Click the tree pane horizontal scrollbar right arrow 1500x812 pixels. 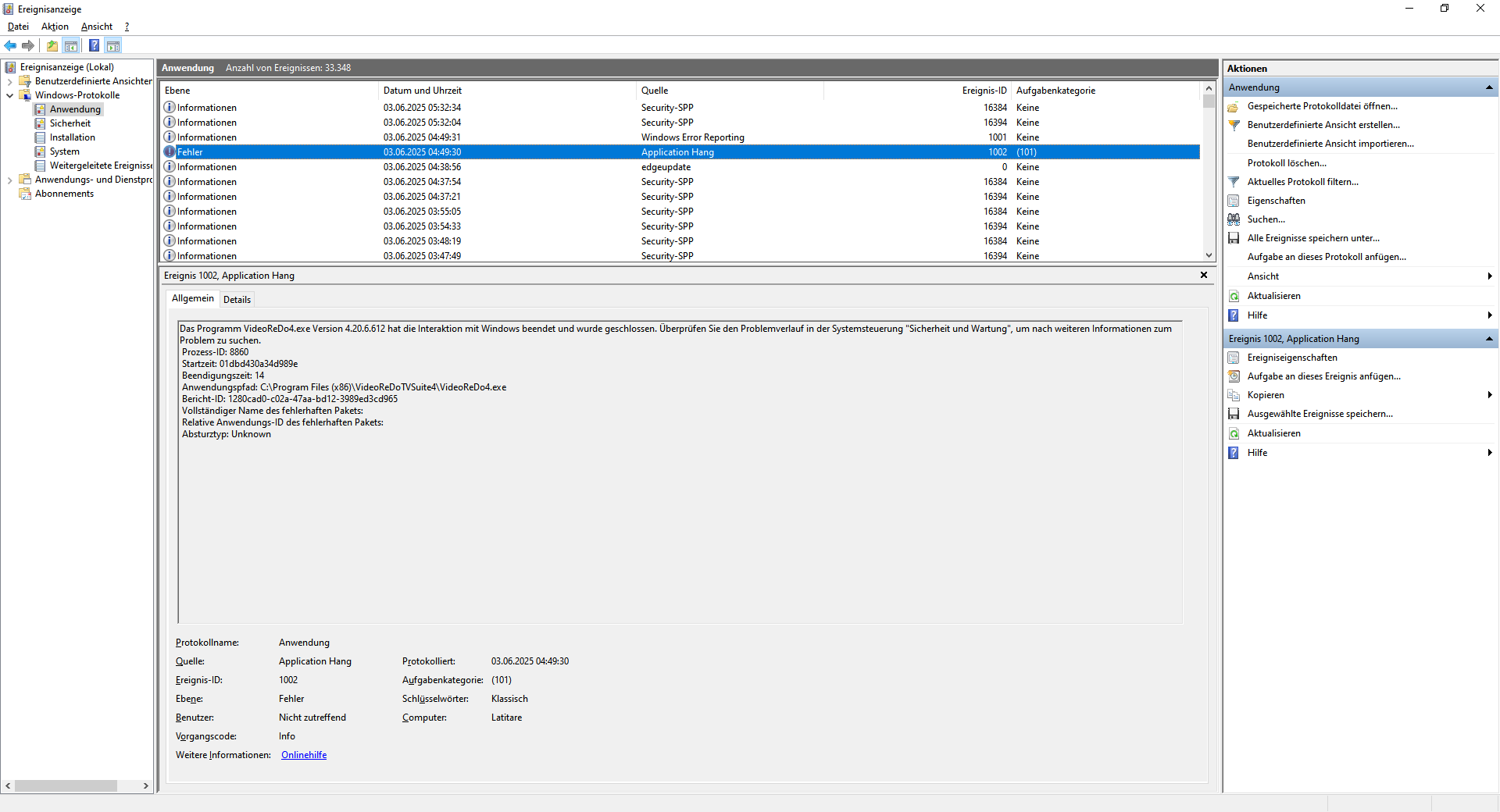tap(146, 786)
